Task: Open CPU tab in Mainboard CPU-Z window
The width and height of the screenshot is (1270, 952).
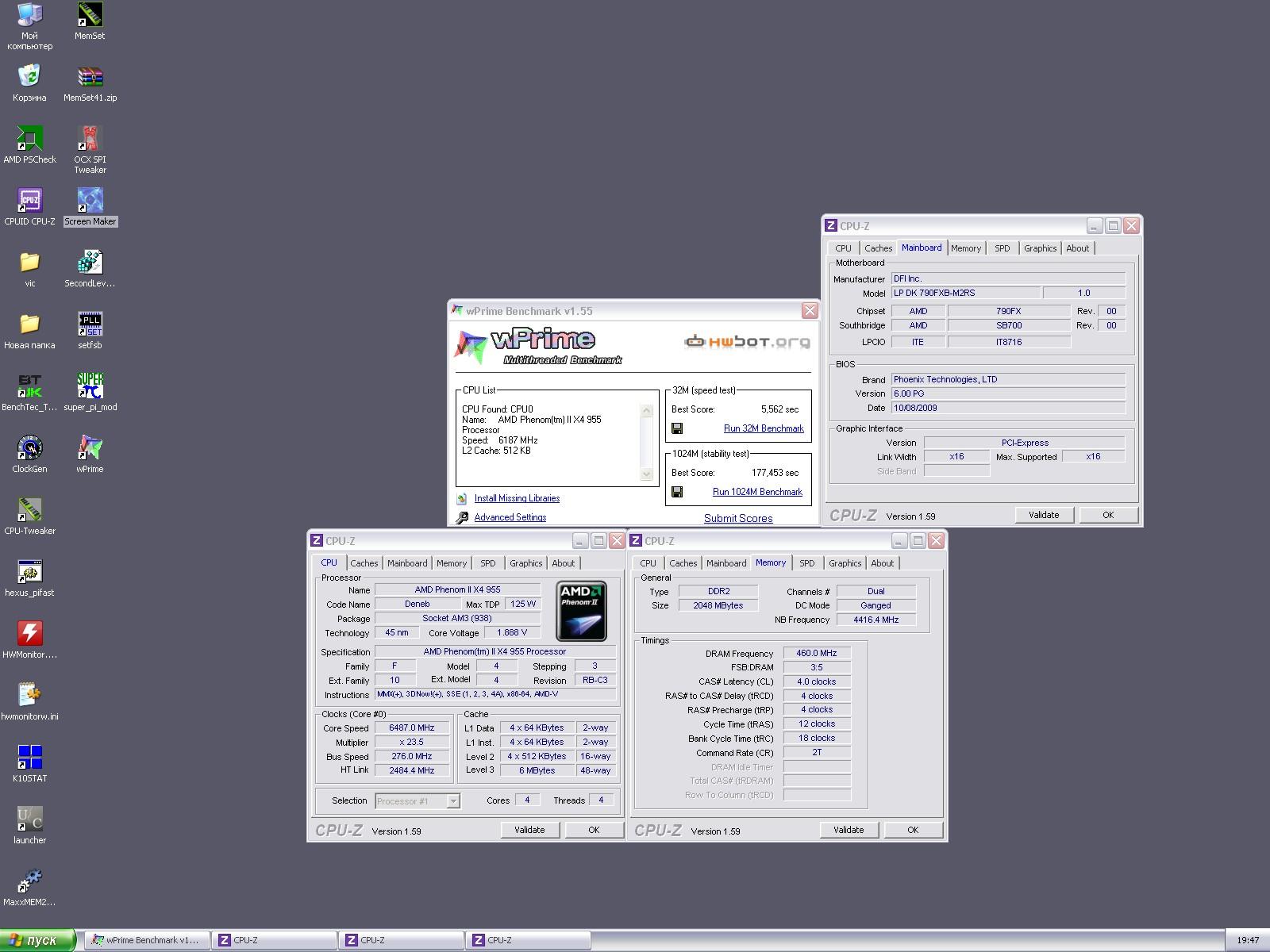Action: (x=843, y=248)
